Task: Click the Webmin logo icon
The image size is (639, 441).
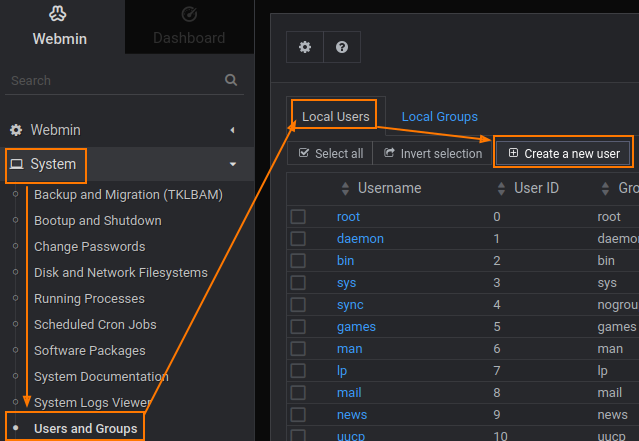Action: [58, 15]
